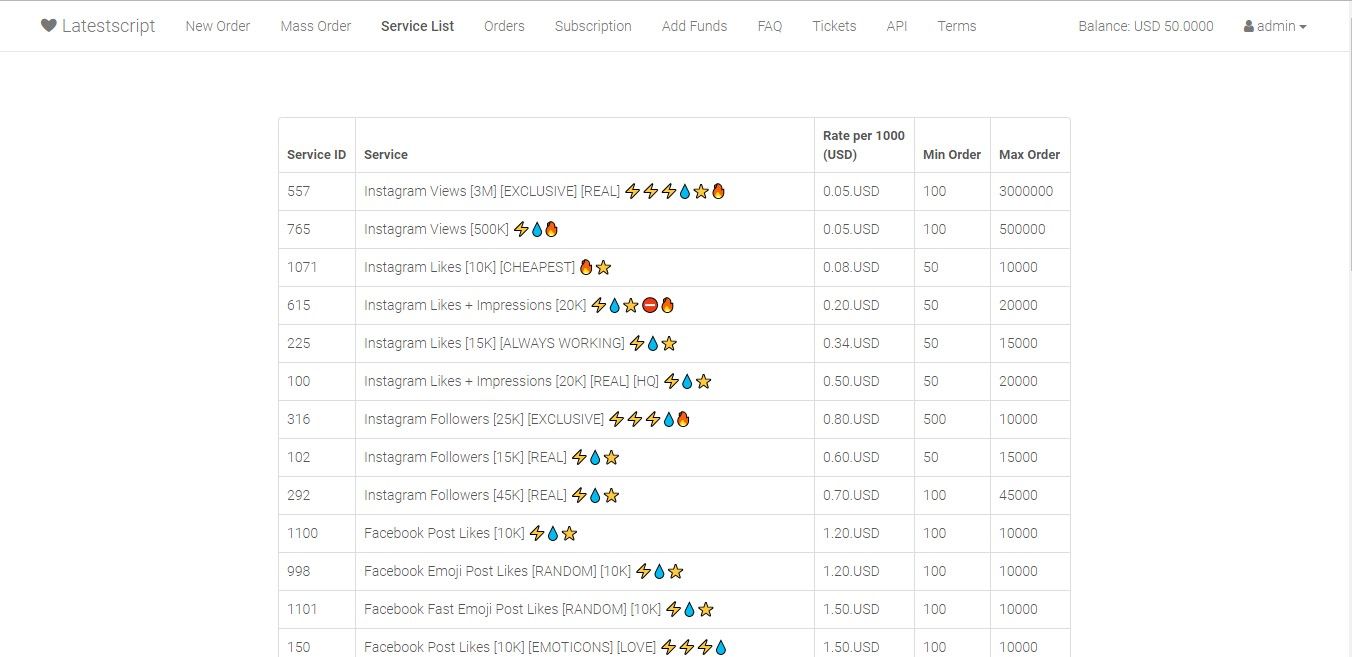
Task: Click star icon in service 100 row
Action: (703, 381)
